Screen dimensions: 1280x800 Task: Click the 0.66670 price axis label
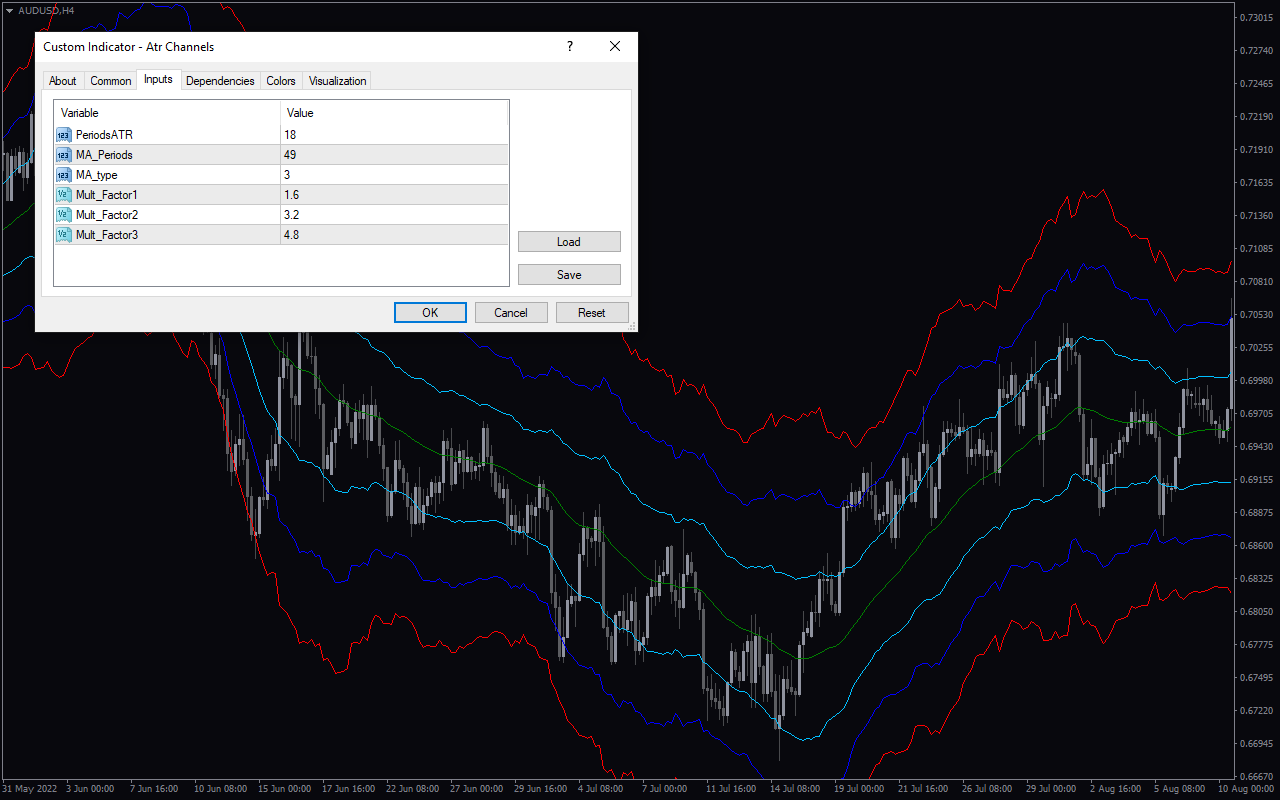(x=1256, y=777)
